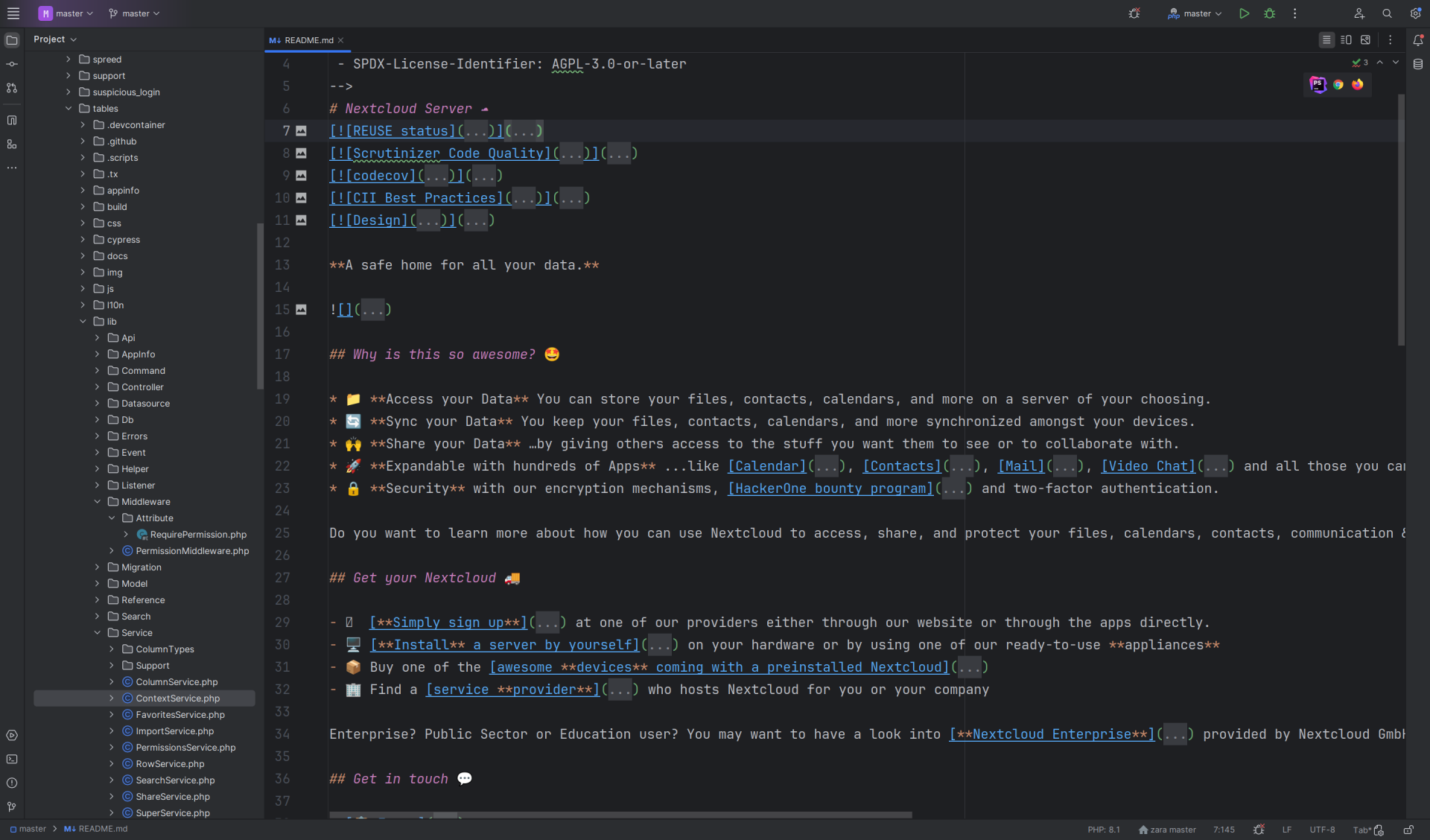Open the Project tool window icon
This screenshot has height=840, width=1430.
point(12,39)
